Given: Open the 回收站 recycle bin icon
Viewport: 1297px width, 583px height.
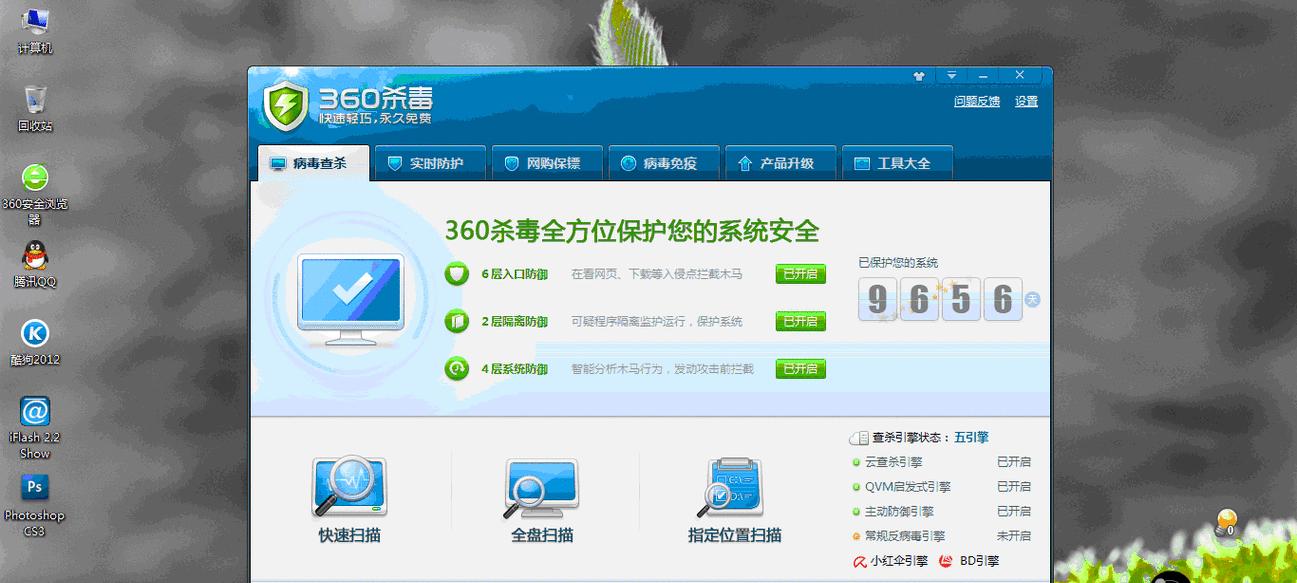Looking at the screenshot, I should click(35, 108).
